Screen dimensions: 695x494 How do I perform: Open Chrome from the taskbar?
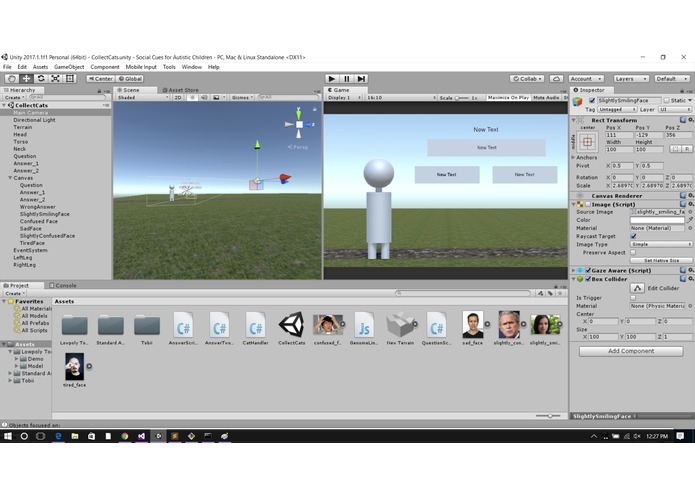(x=125, y=436)
